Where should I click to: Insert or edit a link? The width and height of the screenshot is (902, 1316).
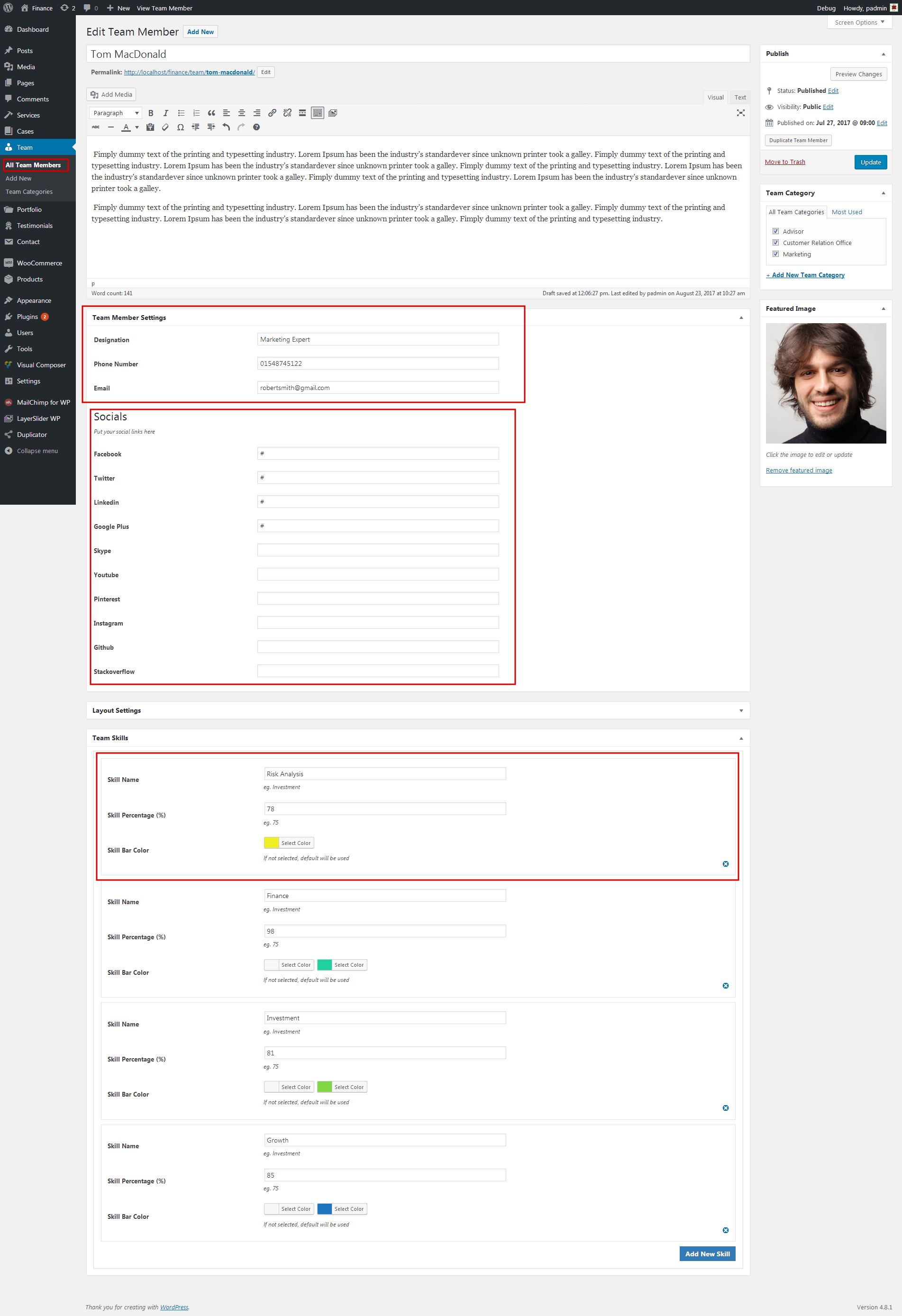click(x=273, y=113)
